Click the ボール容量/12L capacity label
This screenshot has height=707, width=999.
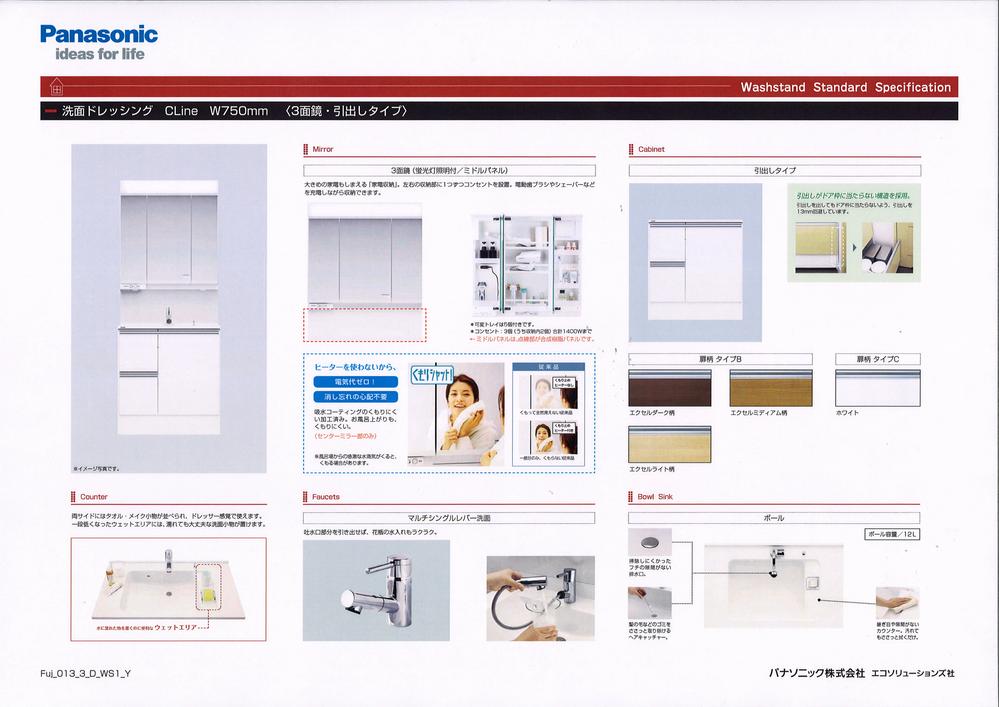pyautogui.click(x=892, y=535)
